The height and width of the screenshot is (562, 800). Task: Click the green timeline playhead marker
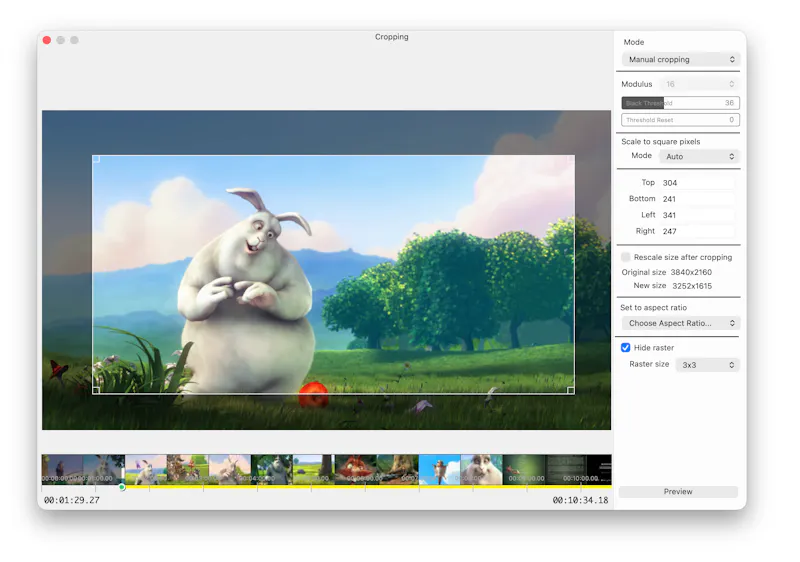click(122, 487)
